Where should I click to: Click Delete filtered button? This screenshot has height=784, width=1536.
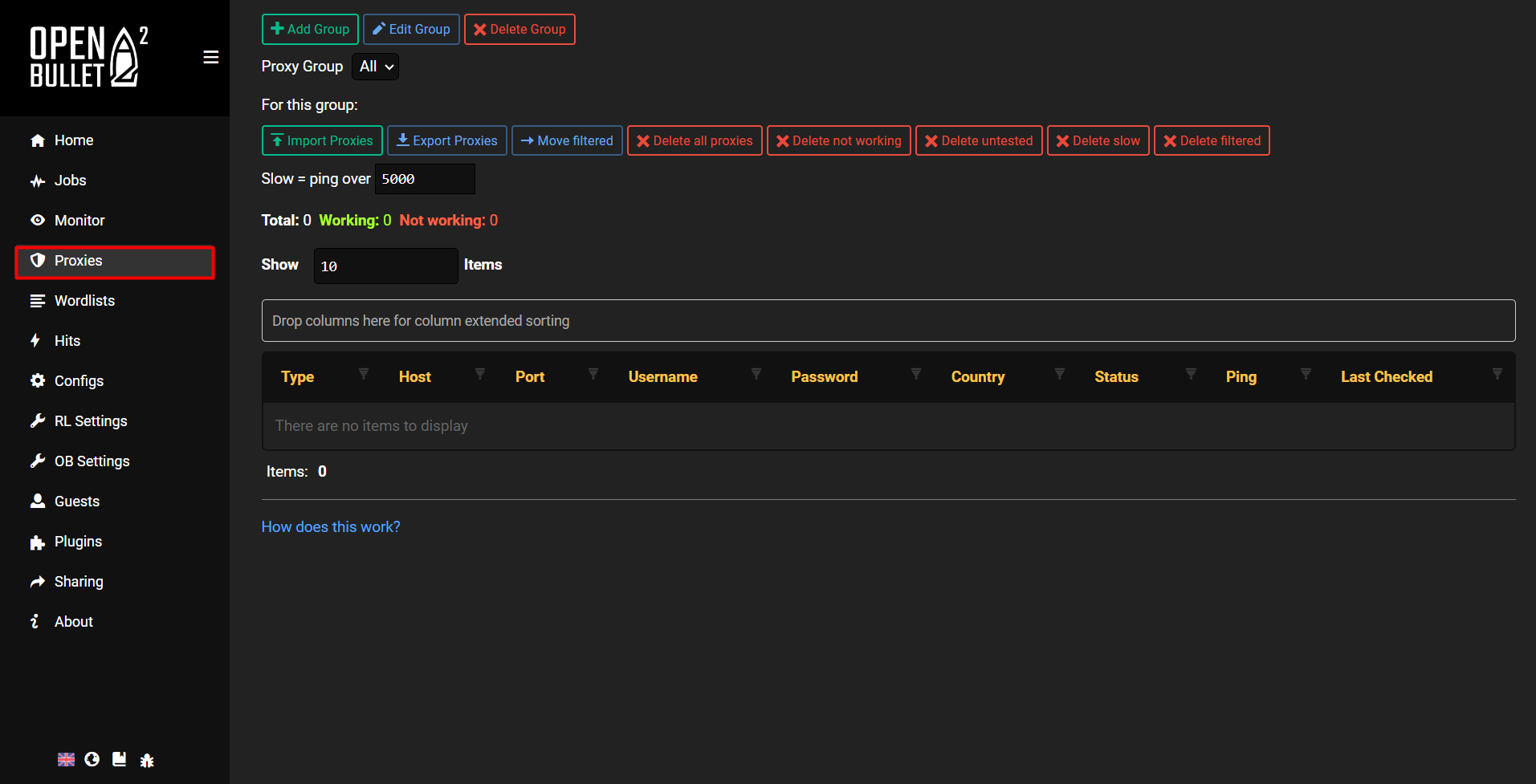pyautogui.click(x=1212, y=140)
